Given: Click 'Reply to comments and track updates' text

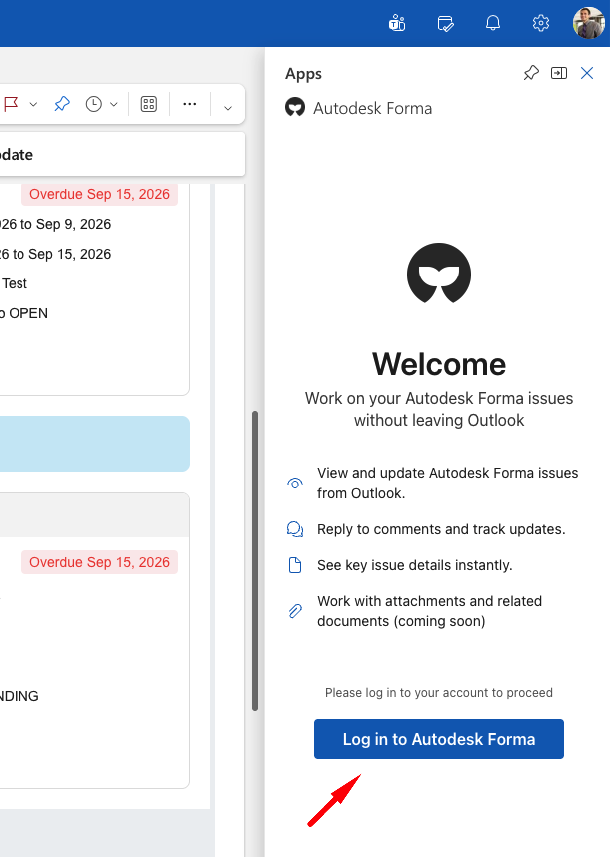Looking at the screenshot, I should [441, 529].
